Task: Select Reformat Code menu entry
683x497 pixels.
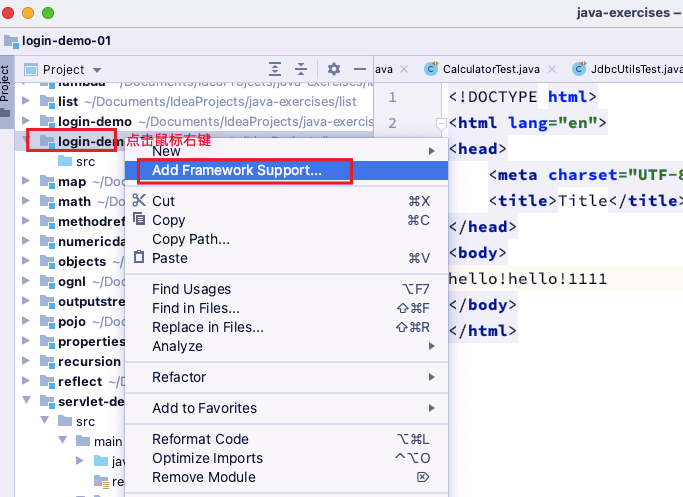Action: pyautogui.click(x=286, y=439)
